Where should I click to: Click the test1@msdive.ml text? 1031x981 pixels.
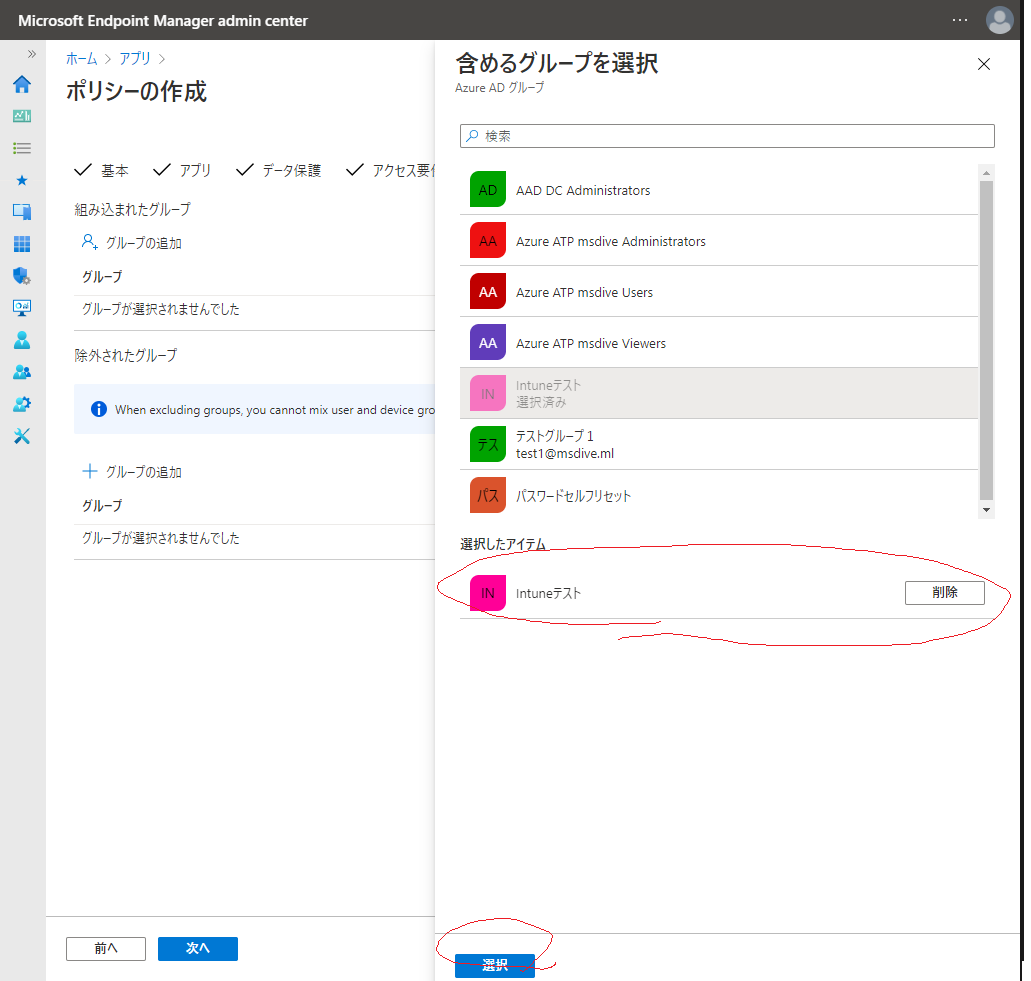tap(565, 453)
